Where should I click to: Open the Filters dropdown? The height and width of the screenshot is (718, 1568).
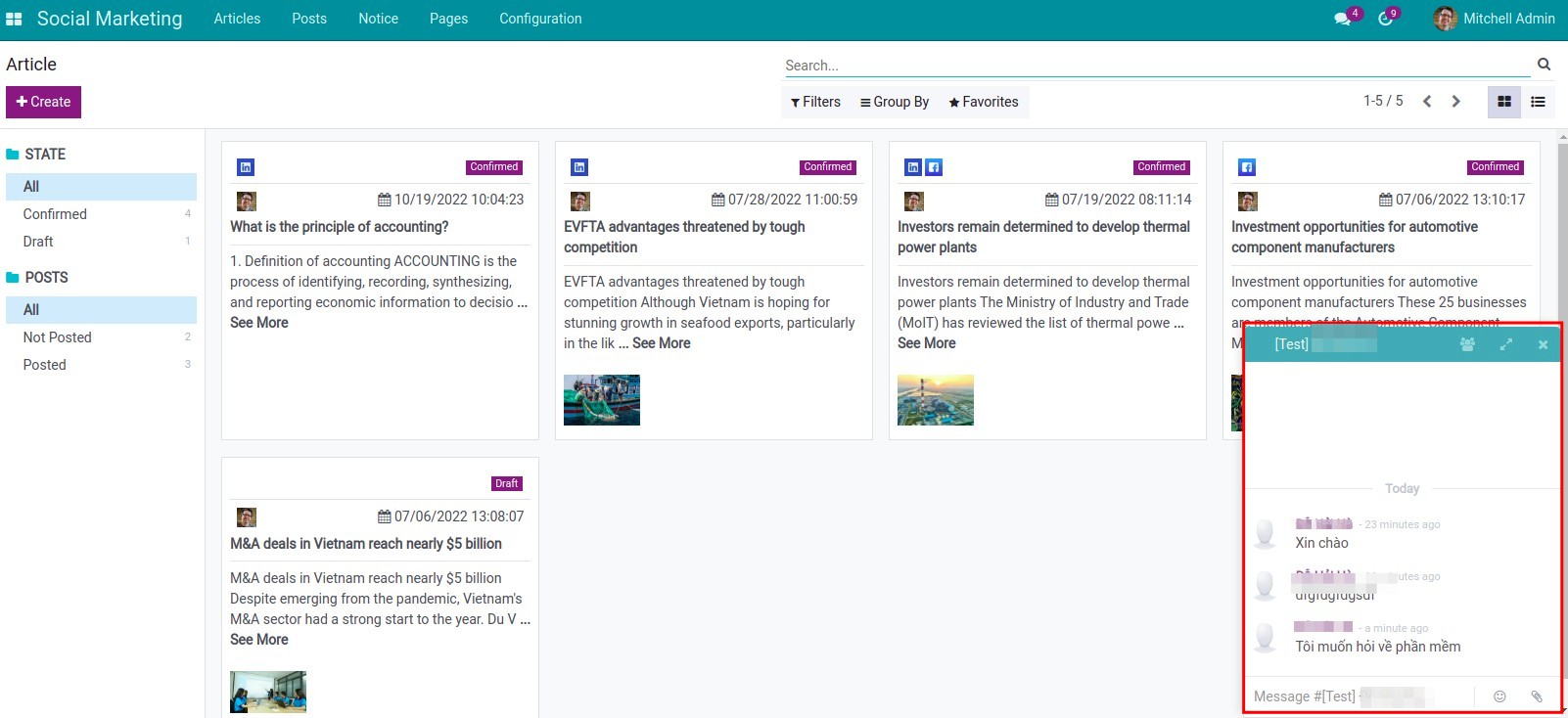(x=816, y=102)
